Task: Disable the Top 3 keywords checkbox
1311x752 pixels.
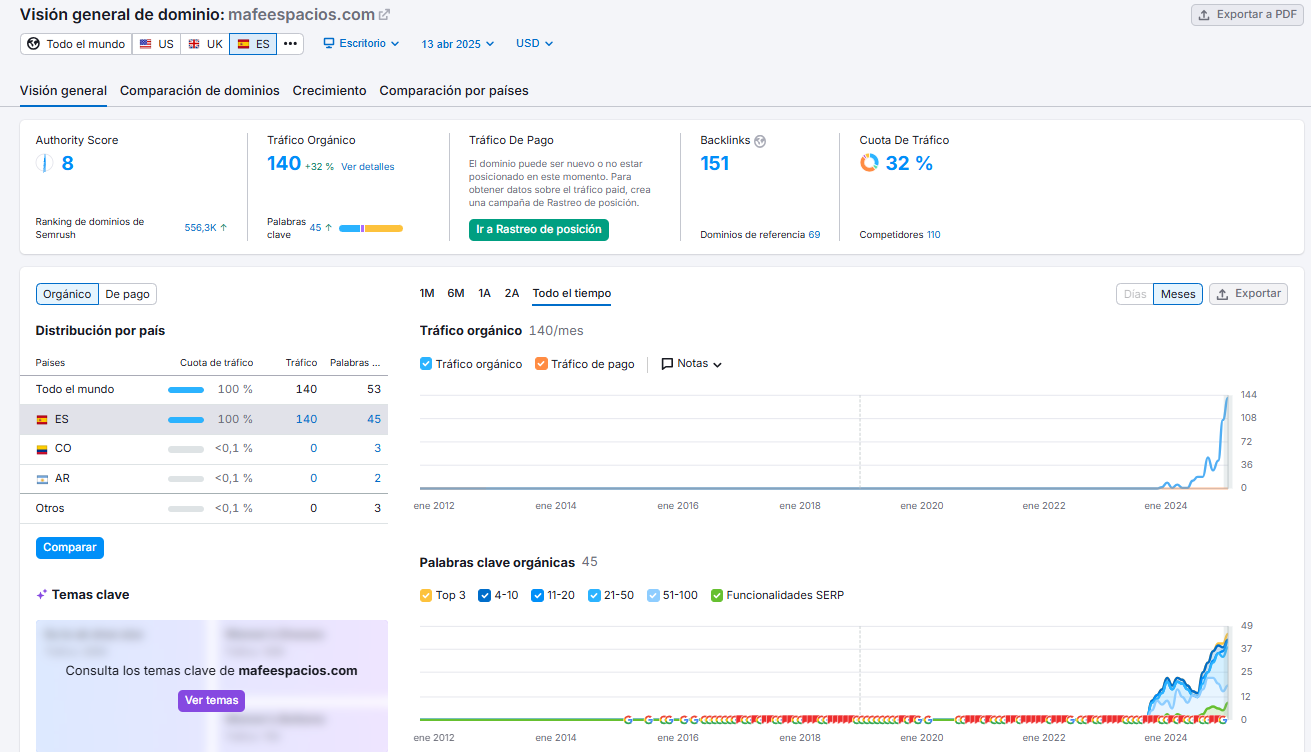Action: pyautogui.click(x=426, y=596)
